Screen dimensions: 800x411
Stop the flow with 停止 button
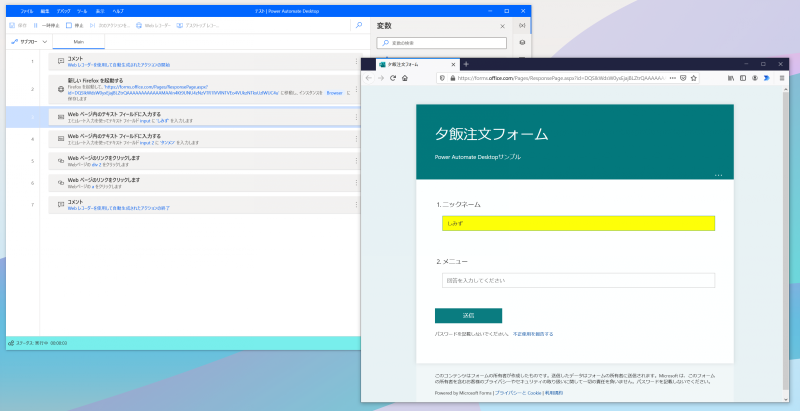[74, 25]
